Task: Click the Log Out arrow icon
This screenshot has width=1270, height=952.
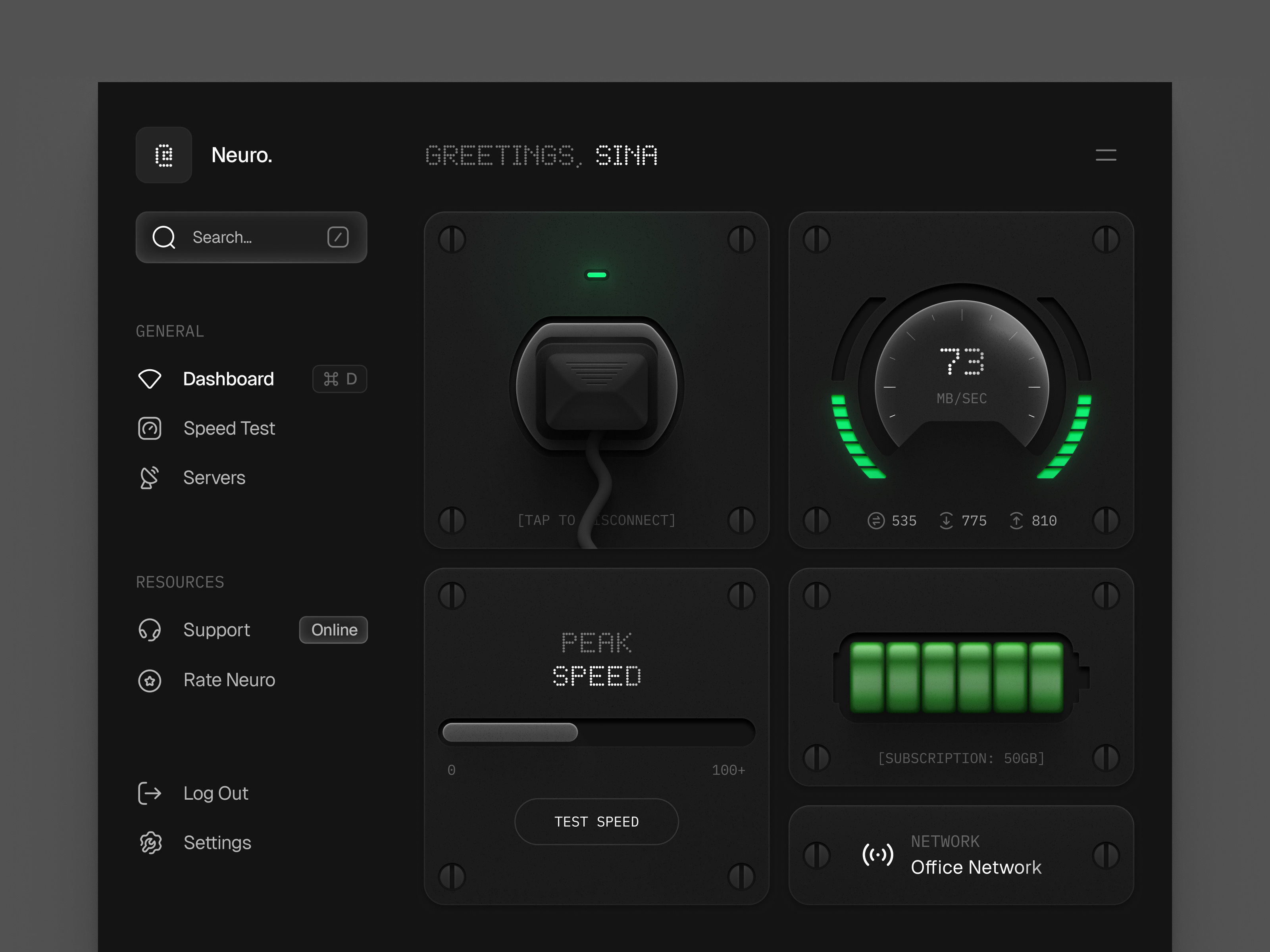Action: (150, 793)
